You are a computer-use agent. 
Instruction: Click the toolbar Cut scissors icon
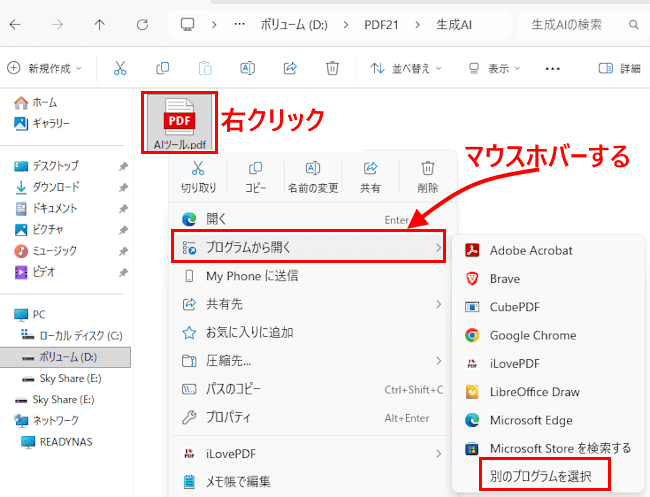click(x=120, y=68)
